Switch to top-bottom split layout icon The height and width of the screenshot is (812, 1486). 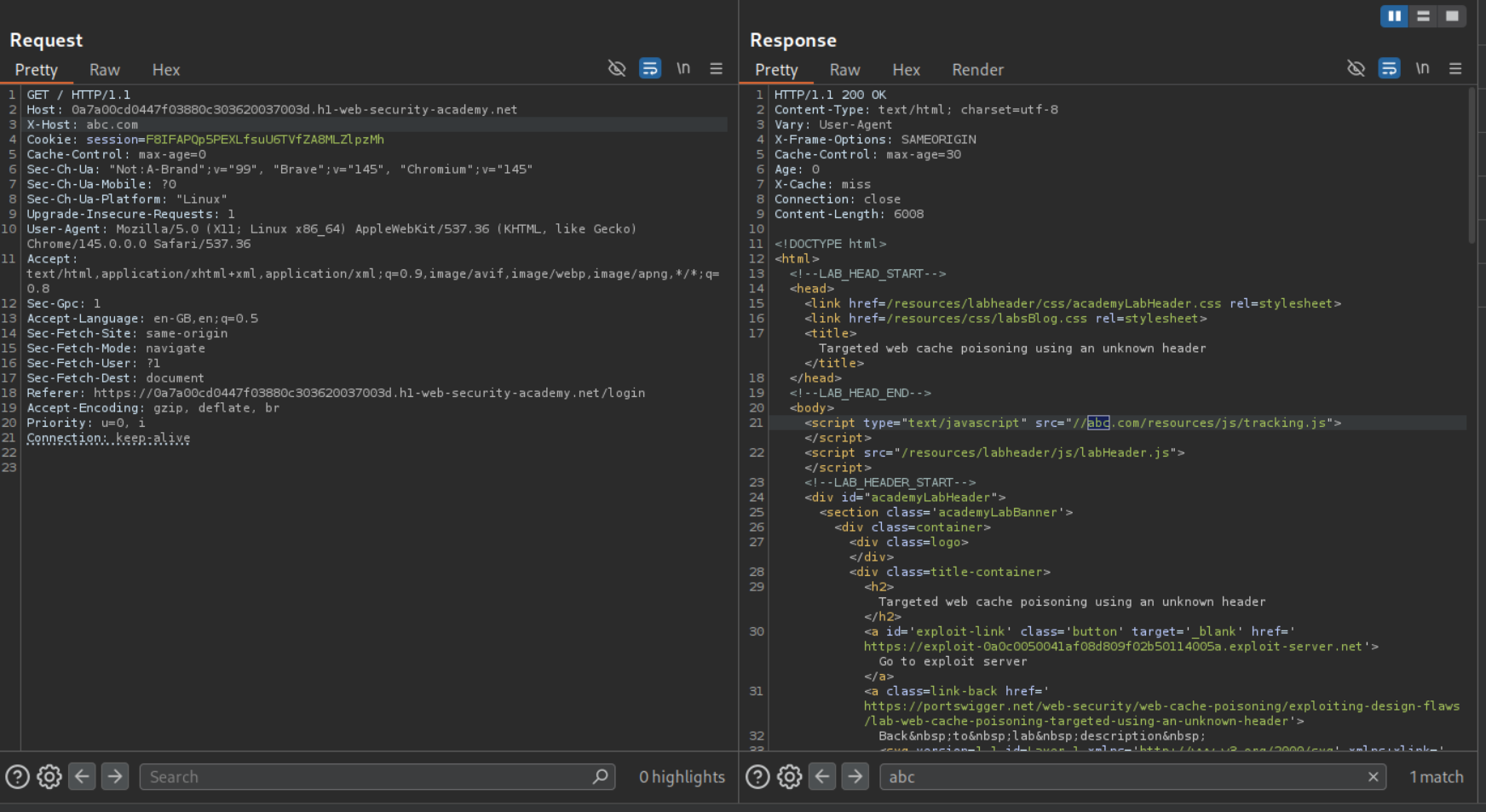click(x=1423, y=16)
